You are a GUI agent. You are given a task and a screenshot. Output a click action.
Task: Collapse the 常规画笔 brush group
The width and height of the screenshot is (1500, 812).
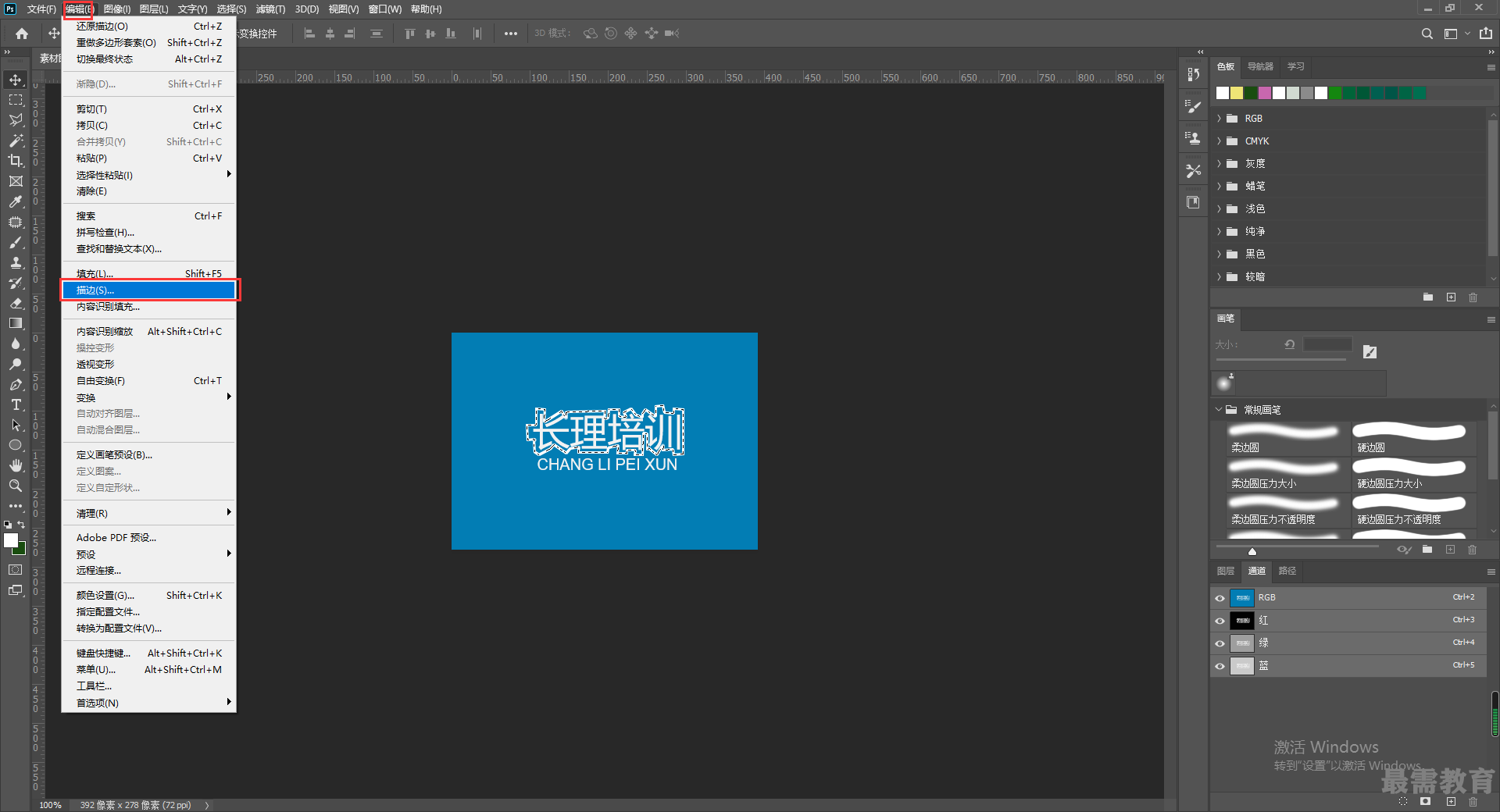1219,410
